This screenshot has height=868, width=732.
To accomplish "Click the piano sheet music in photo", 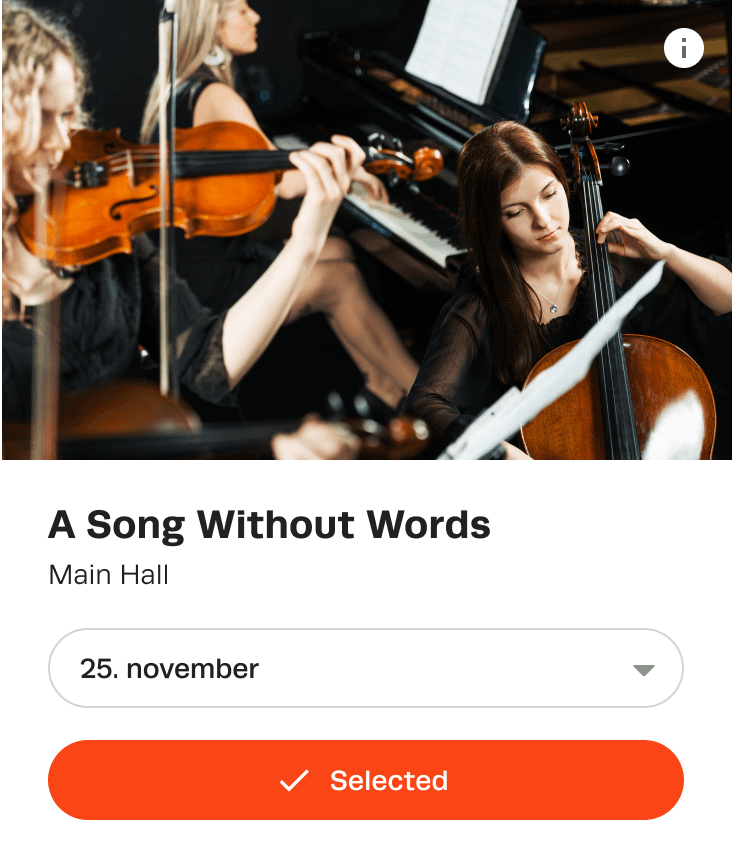I will coord(461,50).
